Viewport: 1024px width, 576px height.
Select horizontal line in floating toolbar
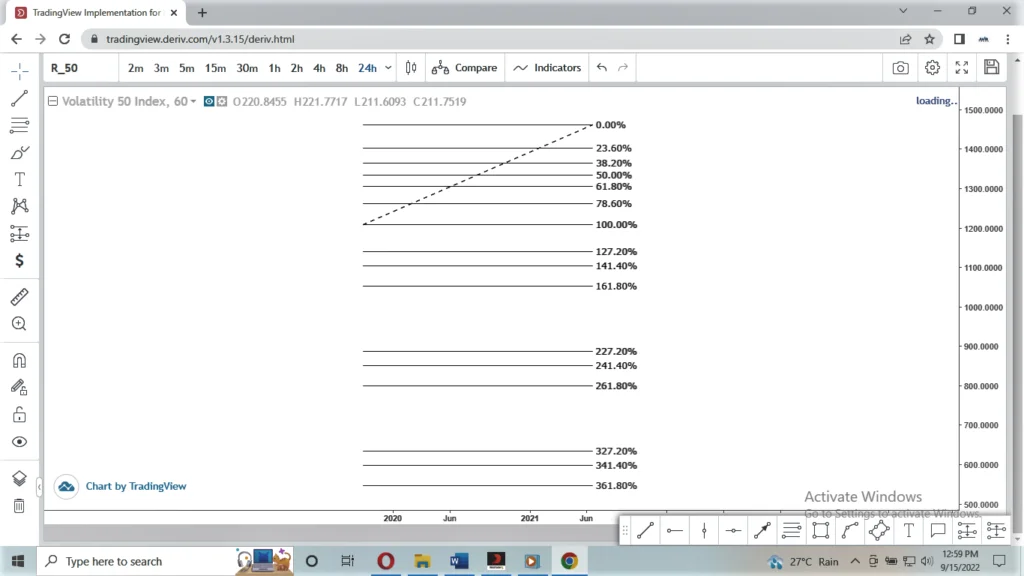tap(675, 530)
